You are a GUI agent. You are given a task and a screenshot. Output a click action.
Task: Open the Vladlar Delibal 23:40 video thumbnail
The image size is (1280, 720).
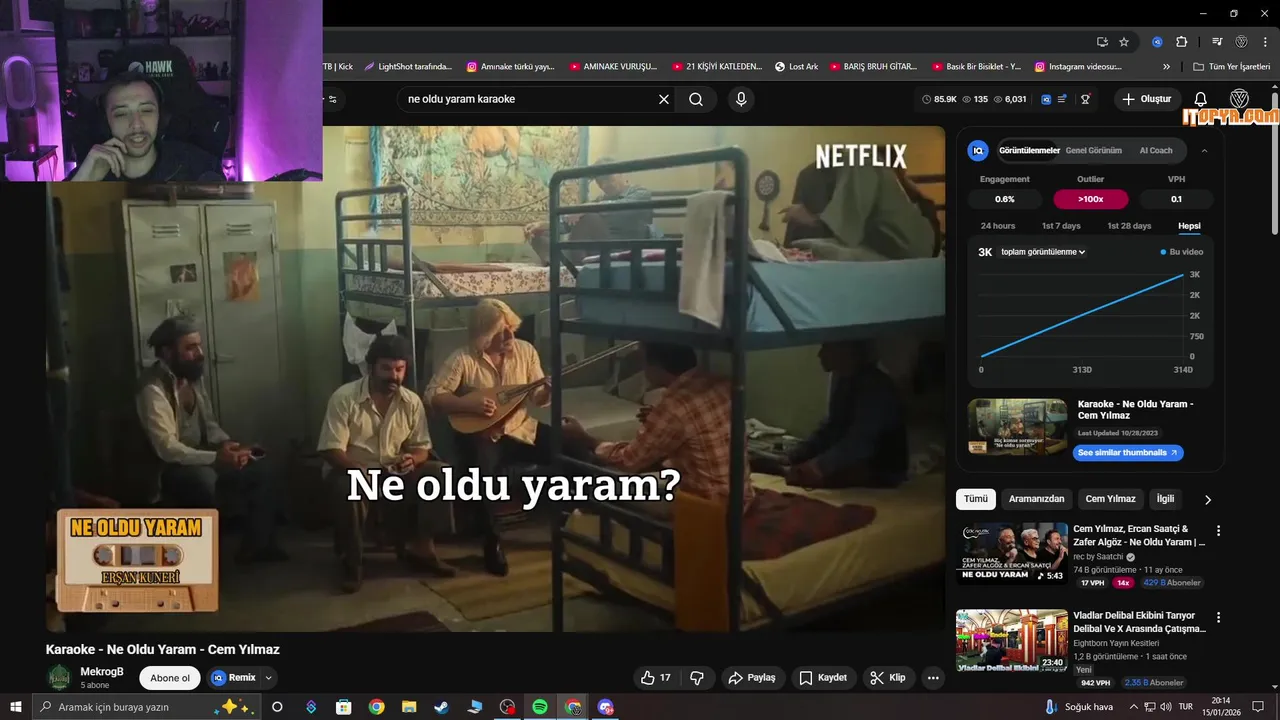(1012, 641)
